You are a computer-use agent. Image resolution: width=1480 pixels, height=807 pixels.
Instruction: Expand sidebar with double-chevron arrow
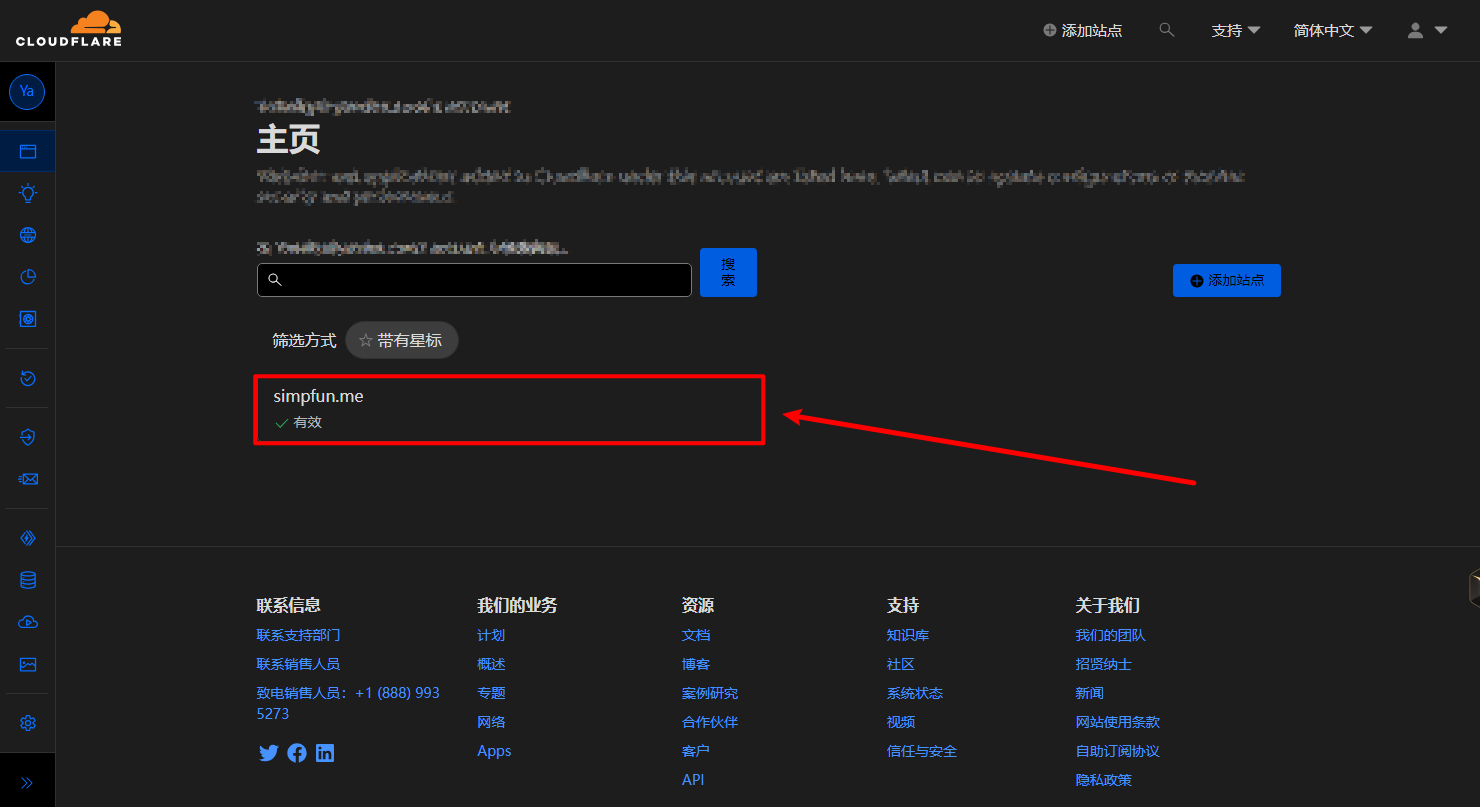click(27, 783)
